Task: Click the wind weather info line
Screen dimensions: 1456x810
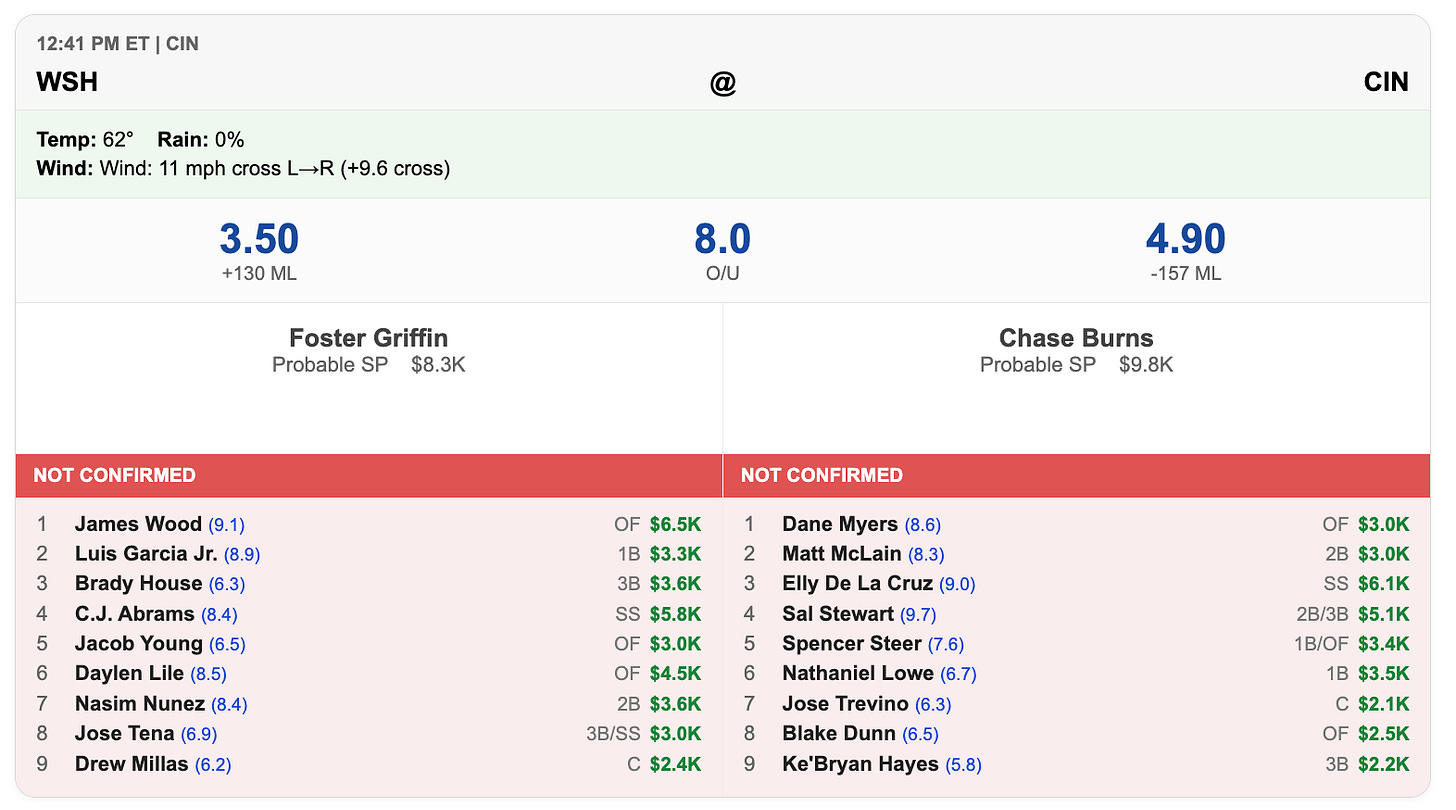Action: [243, 168]
